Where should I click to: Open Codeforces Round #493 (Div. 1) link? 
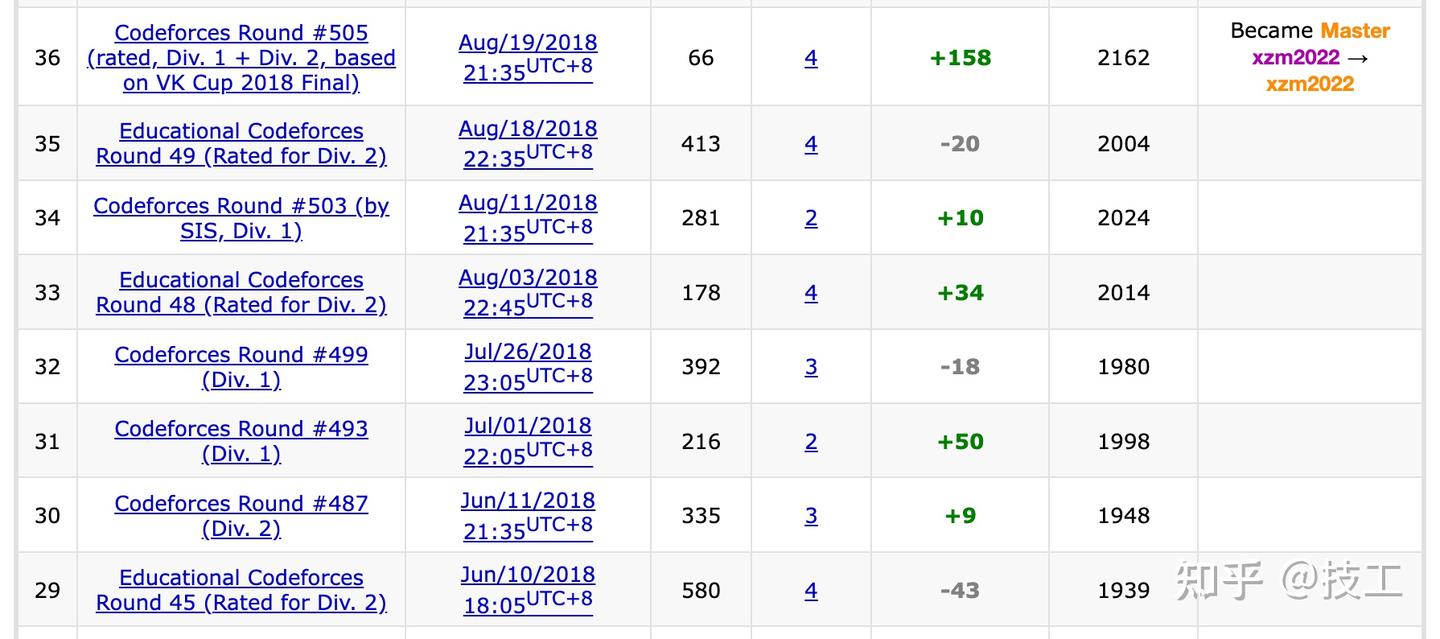coord(241,441)
